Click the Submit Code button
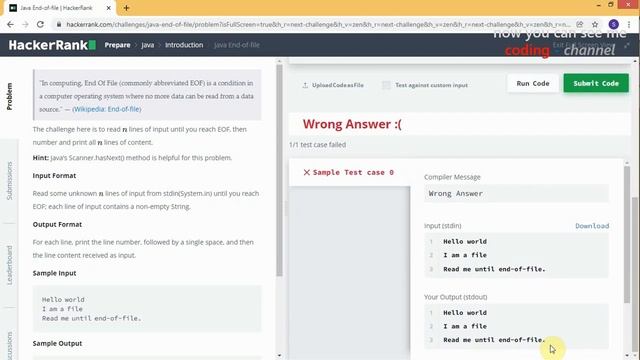This screenshot has width=640, height=360. [x=596, y=83]
